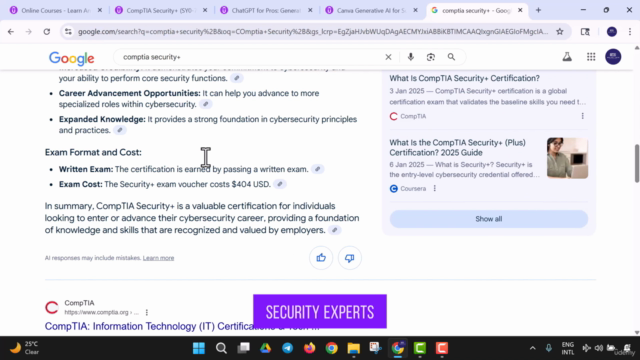This screenshot has height=360, width=640.
Task: Launch Telegram from the taskbar
Action: 287,348
